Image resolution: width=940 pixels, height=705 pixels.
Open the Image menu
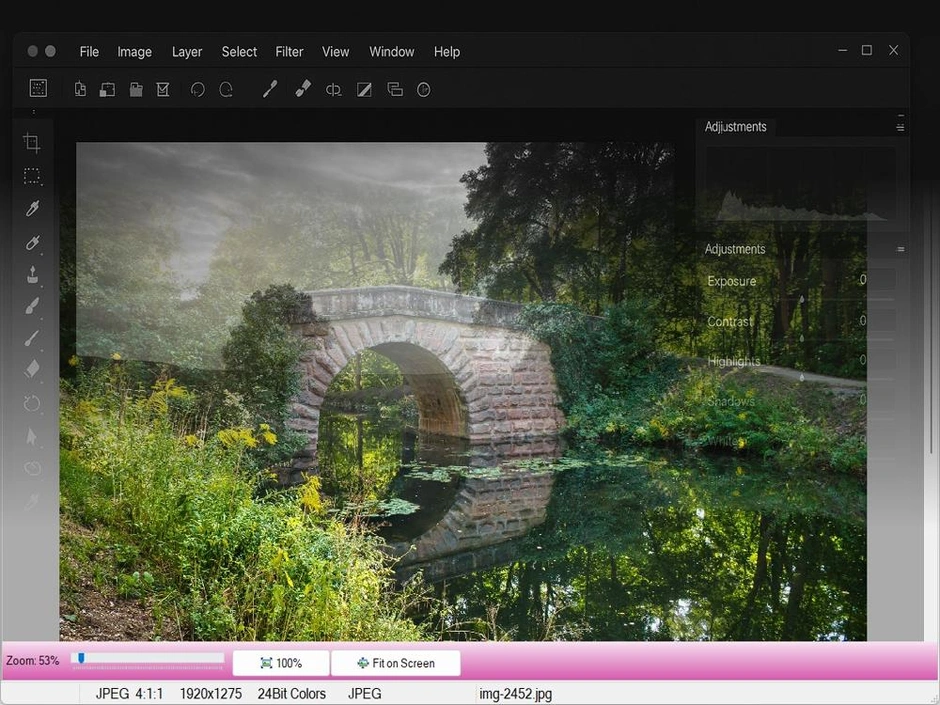134,51
